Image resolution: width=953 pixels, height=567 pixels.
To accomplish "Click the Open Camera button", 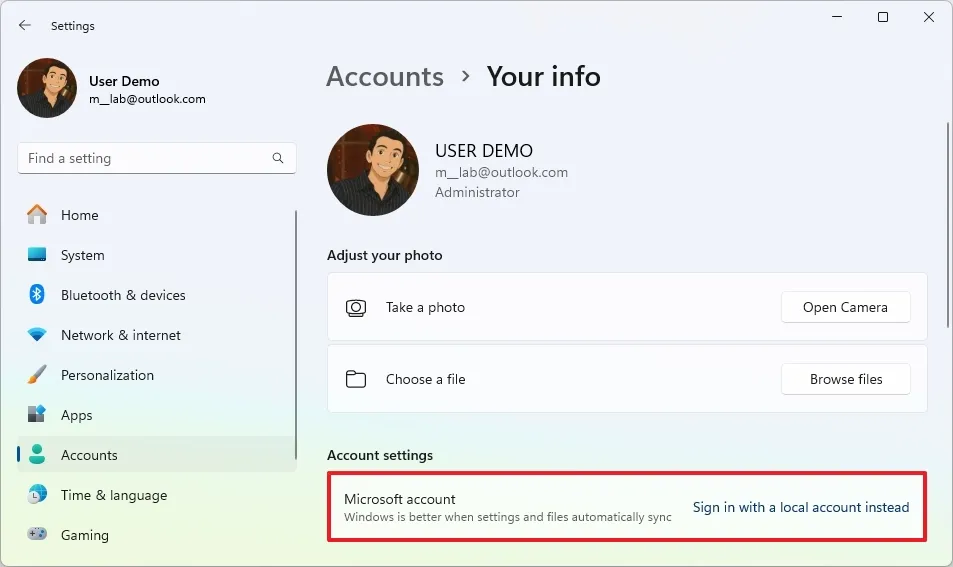I will click(x=845, y=308).
